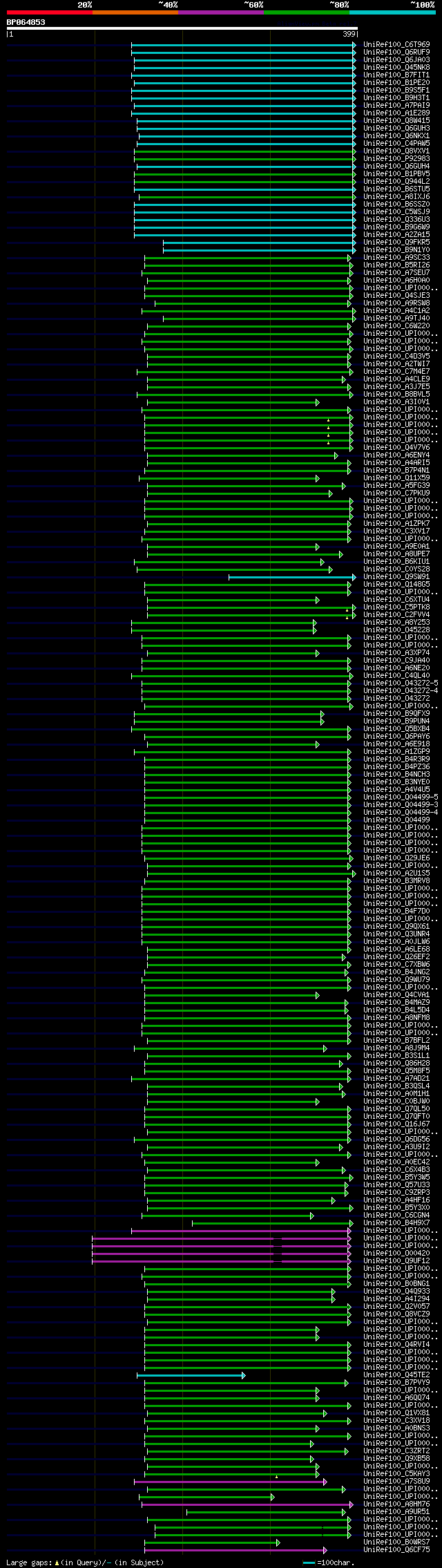Select hit label UniRef100_A6ENY4
The image size is (442, 1568).
396,455
